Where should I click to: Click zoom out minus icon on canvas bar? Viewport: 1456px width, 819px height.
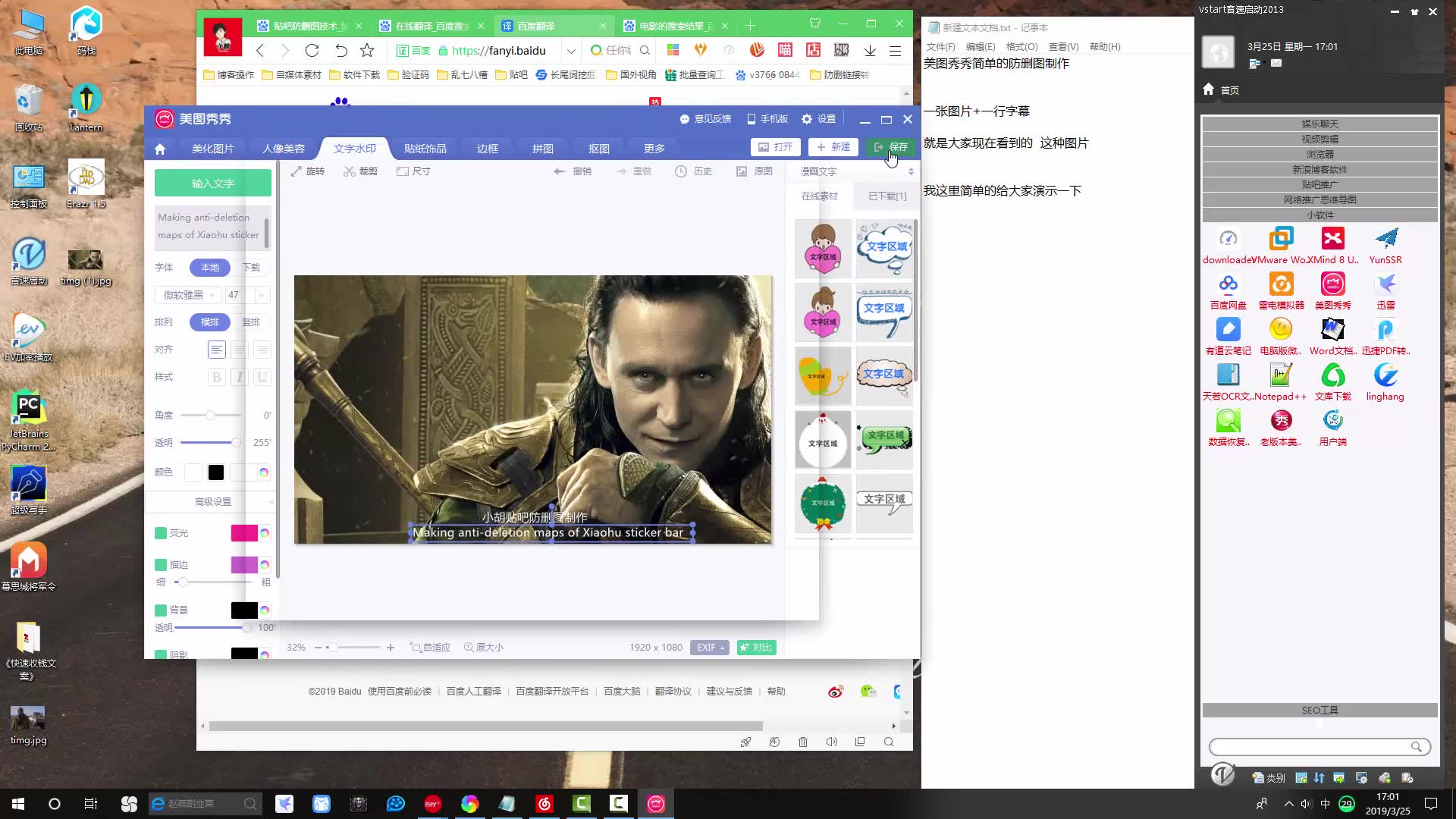(318, 648)
